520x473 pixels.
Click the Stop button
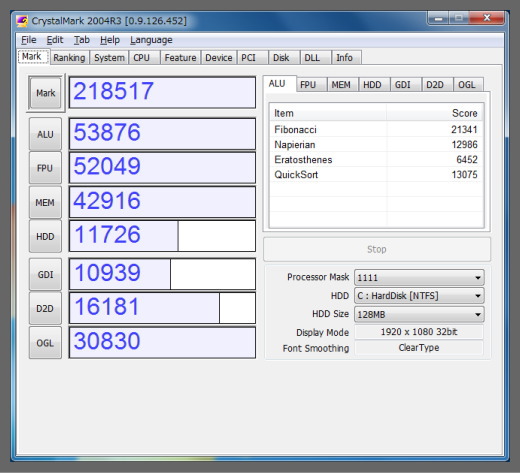coord(377,249)
